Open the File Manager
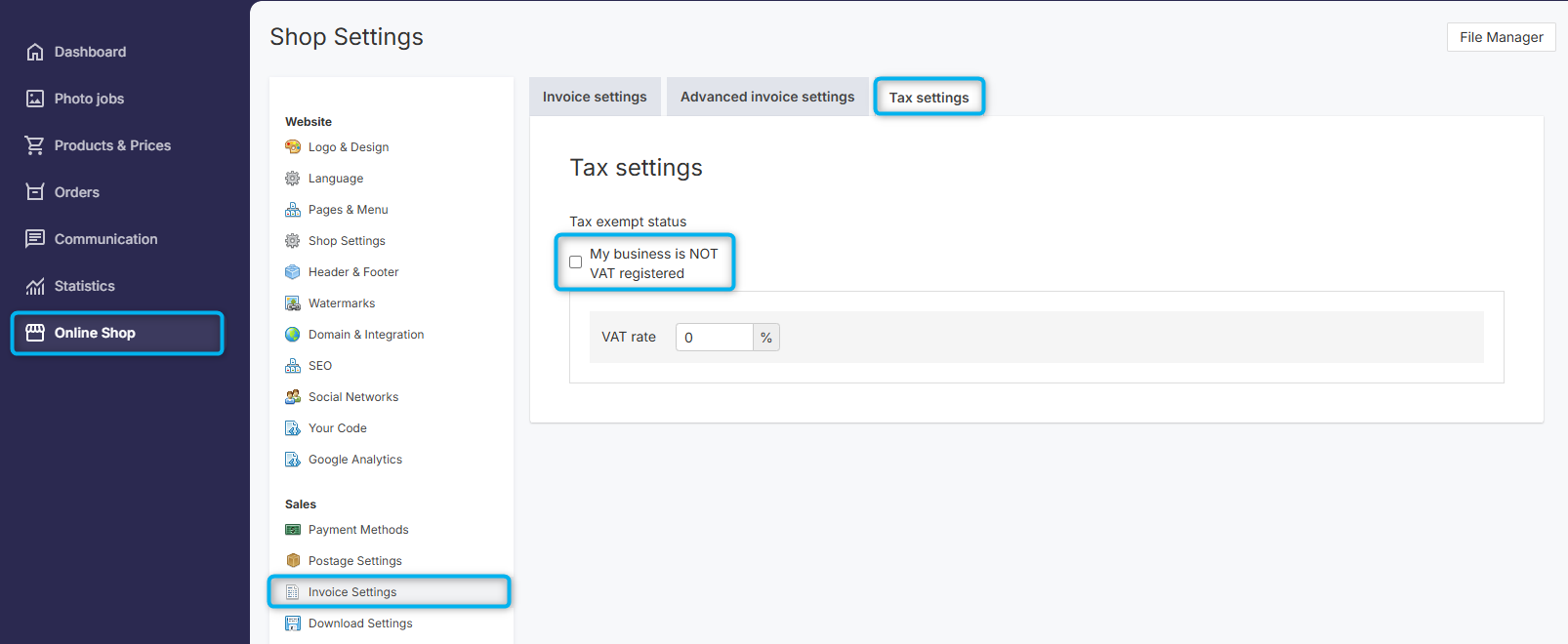This screenshot has width=1568, height=644. coord(1502,37)
